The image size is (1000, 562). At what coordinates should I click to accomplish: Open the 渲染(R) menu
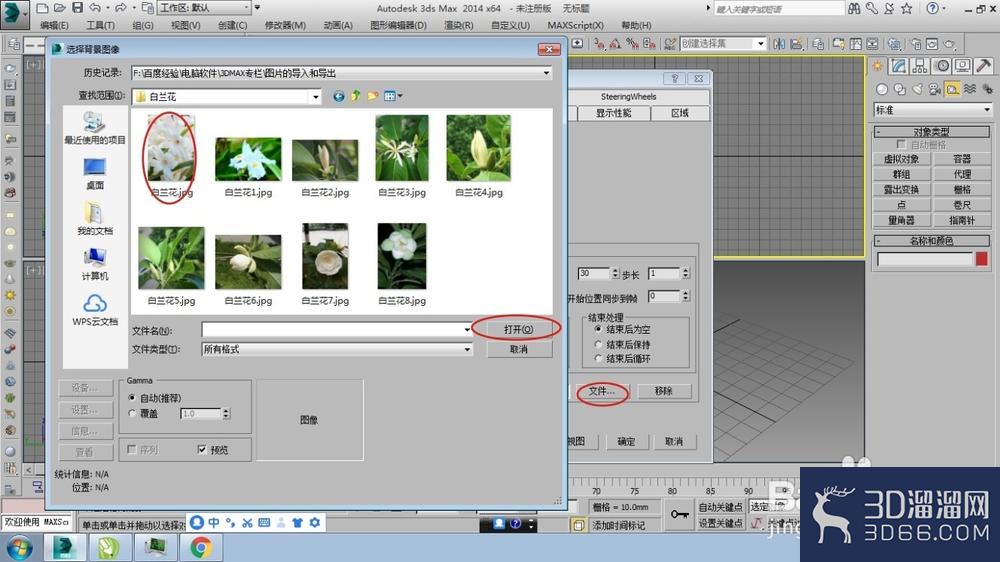tap(459, 25)
